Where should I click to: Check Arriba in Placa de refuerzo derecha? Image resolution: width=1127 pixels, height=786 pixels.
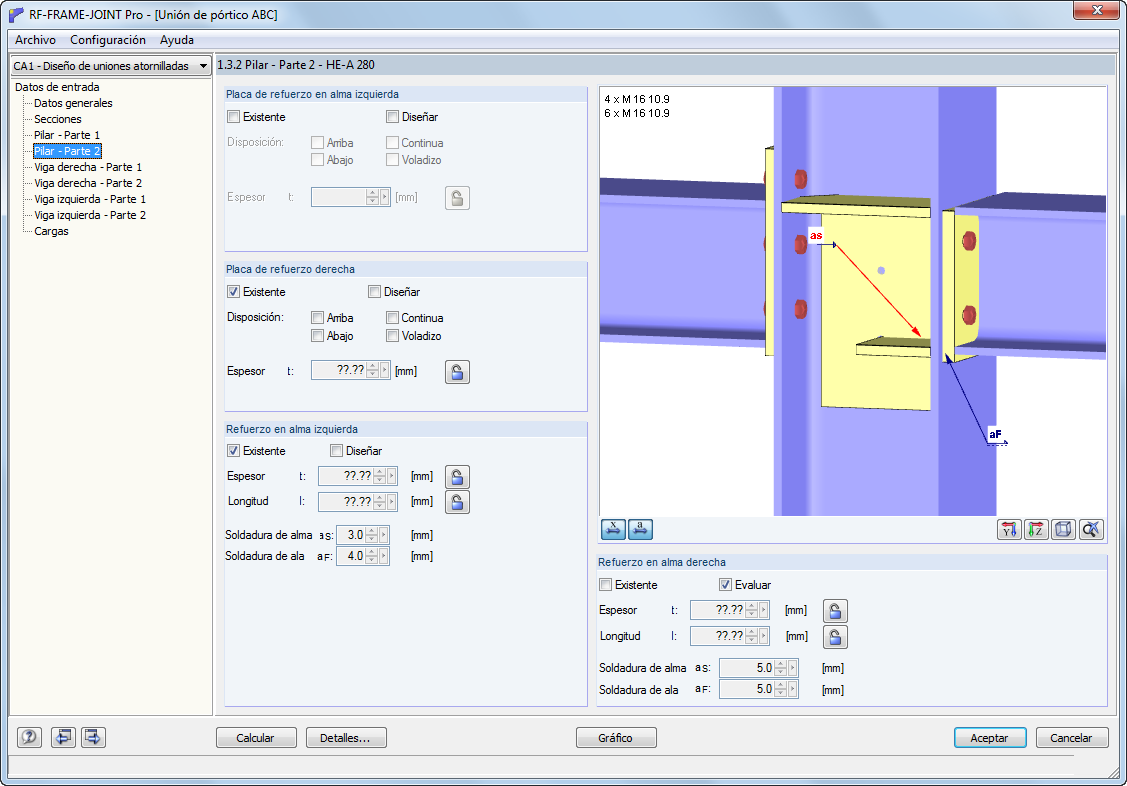[x=318, y=318]
